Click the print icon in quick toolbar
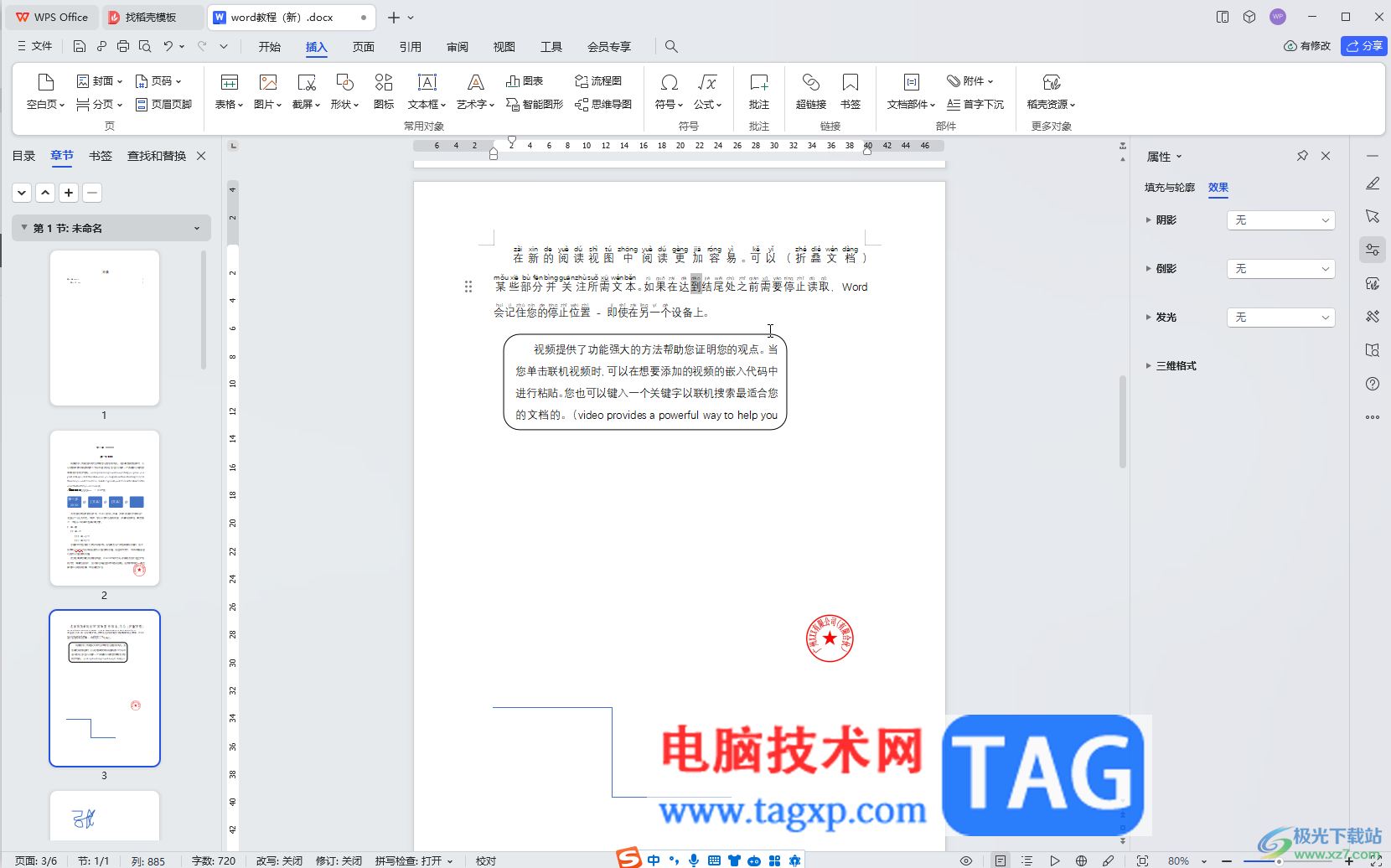This screenshot has width=1391, height=868. pos(123,46)
